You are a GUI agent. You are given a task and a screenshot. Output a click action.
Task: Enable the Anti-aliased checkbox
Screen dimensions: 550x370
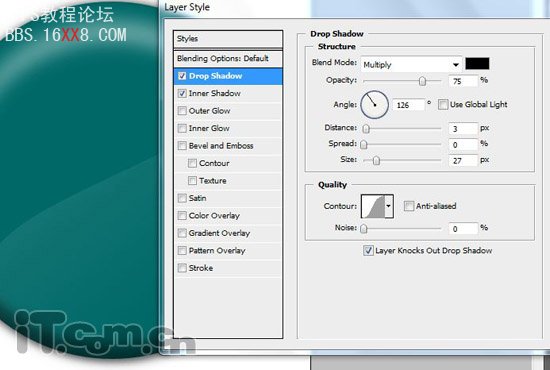(x=409, y=206)
